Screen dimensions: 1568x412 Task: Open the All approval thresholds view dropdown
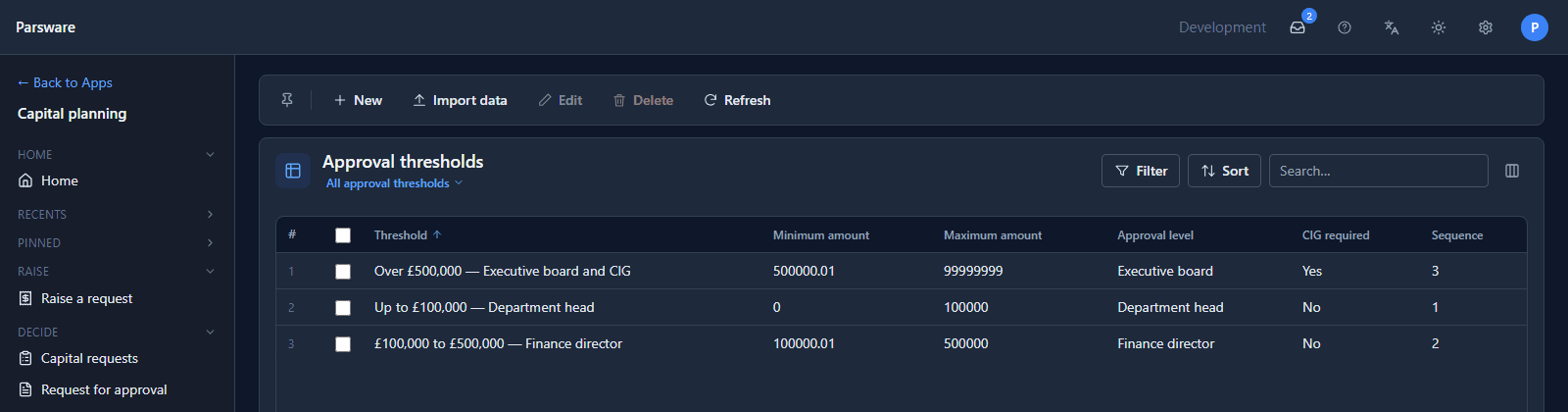(394, 183)
